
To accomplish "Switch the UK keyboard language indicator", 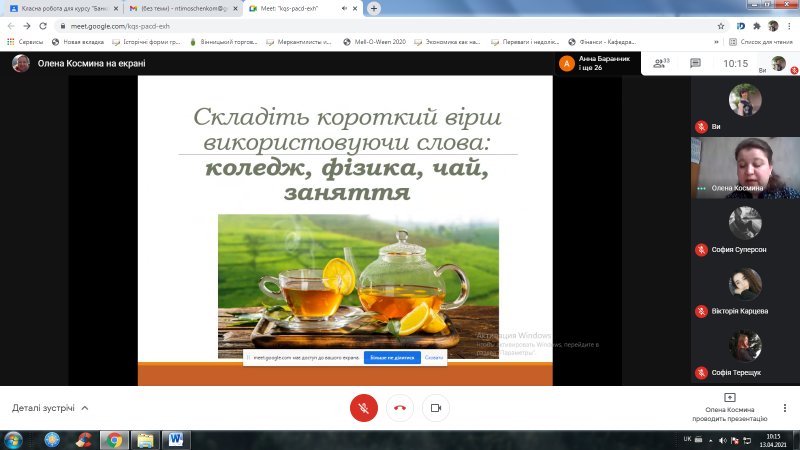I will click(687, 439).
